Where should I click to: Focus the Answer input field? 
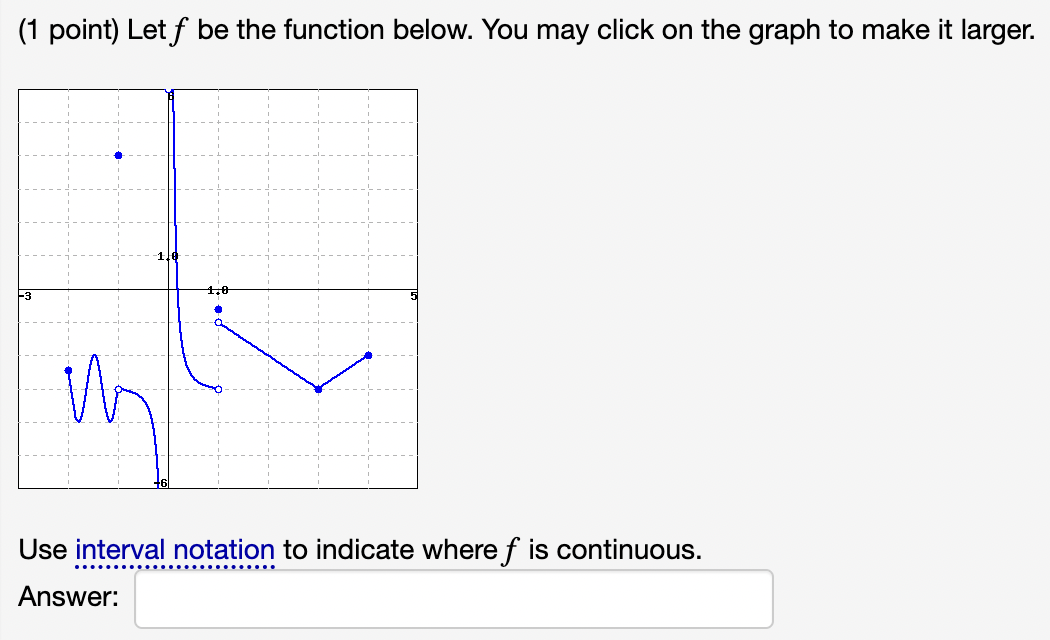tap(454, 599)
